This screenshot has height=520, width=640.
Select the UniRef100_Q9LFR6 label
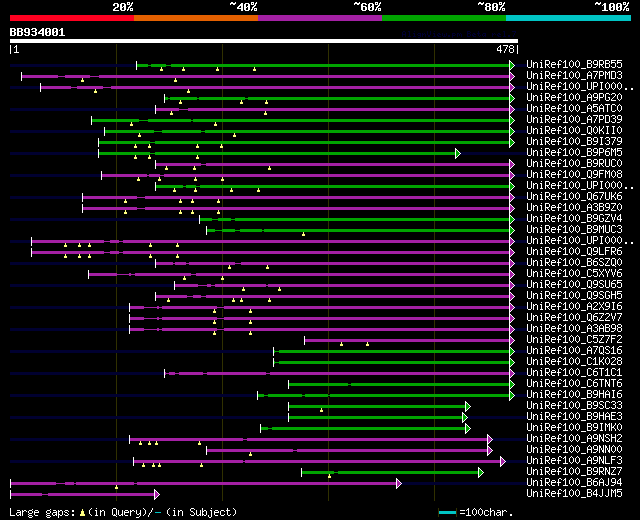(574, 251)
